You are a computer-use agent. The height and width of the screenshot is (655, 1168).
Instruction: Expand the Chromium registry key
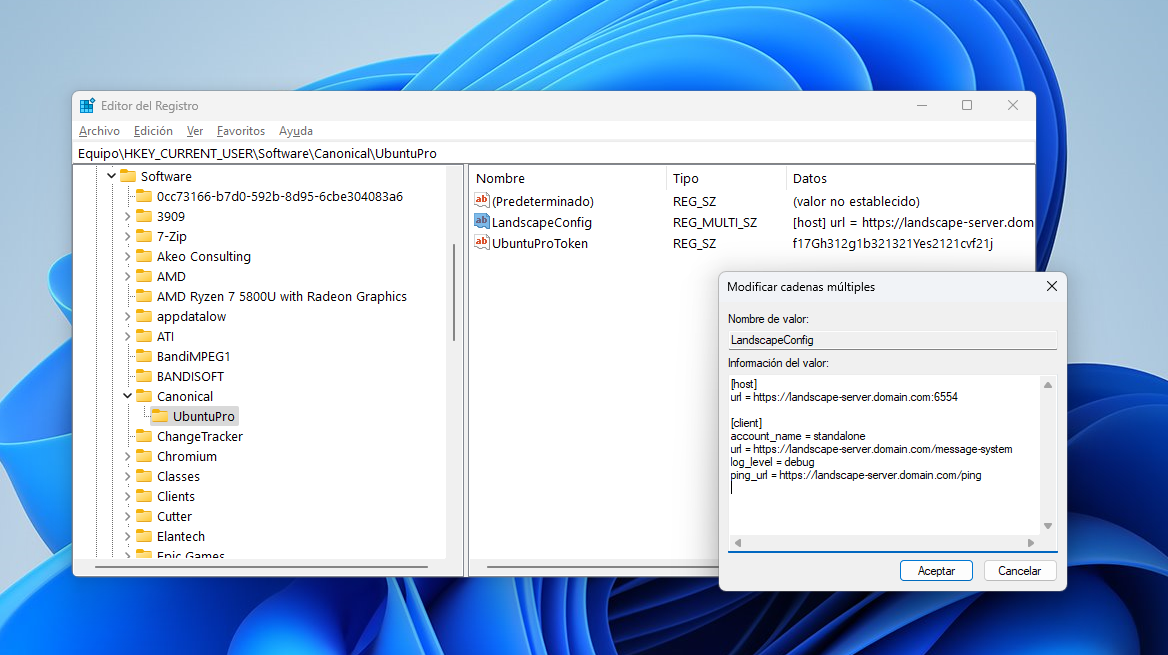[126, 456]
